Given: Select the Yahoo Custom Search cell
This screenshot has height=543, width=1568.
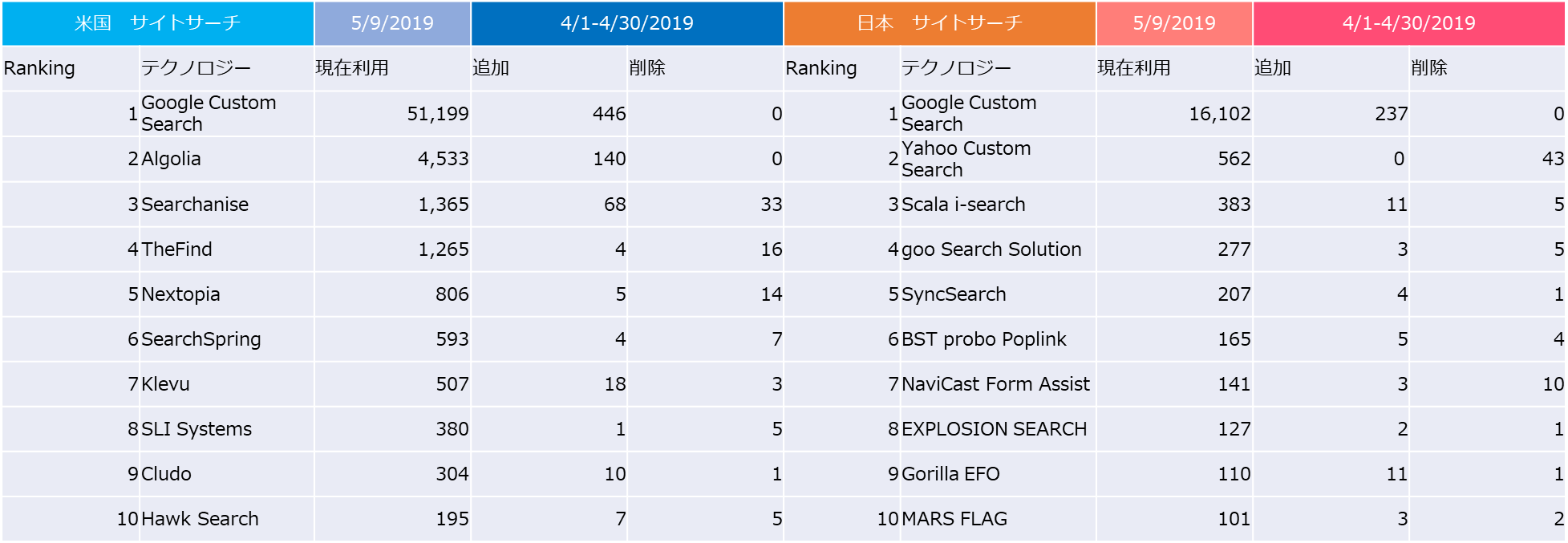Looking at the screenshot, I should point(966,159).
